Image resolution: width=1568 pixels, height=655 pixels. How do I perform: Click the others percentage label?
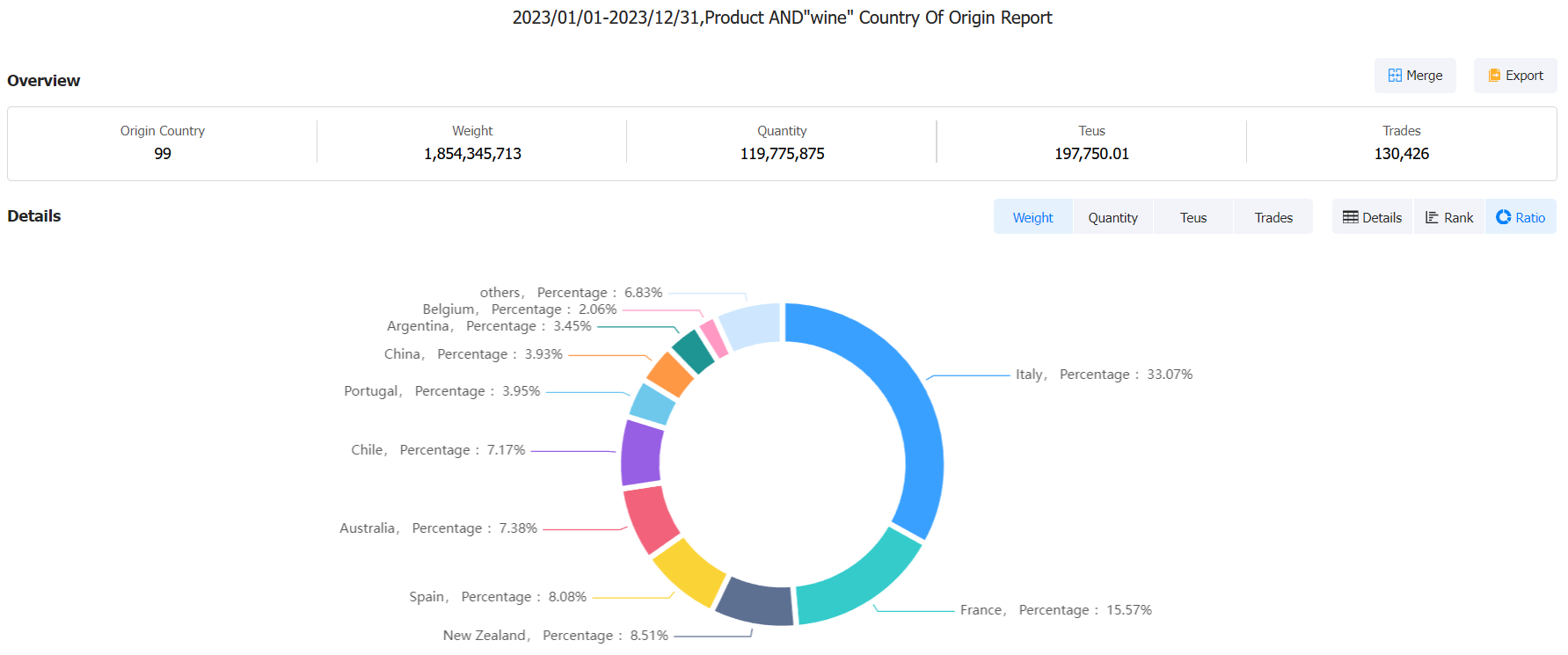571,293
